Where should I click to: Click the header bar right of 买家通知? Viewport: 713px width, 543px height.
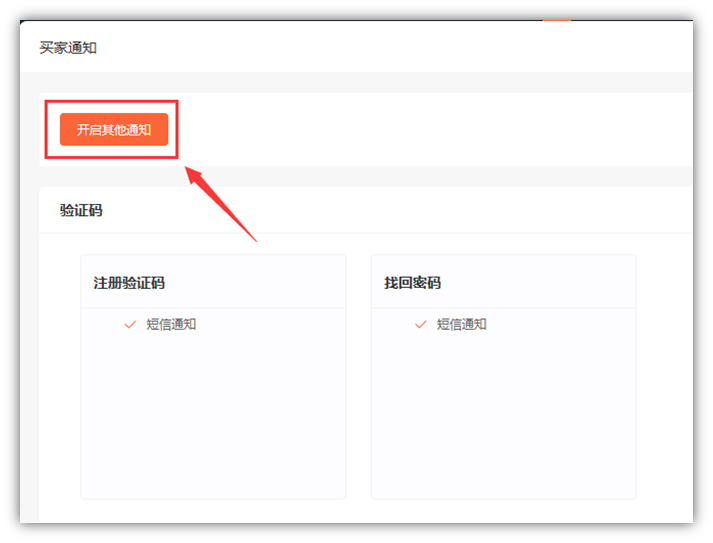400,48
